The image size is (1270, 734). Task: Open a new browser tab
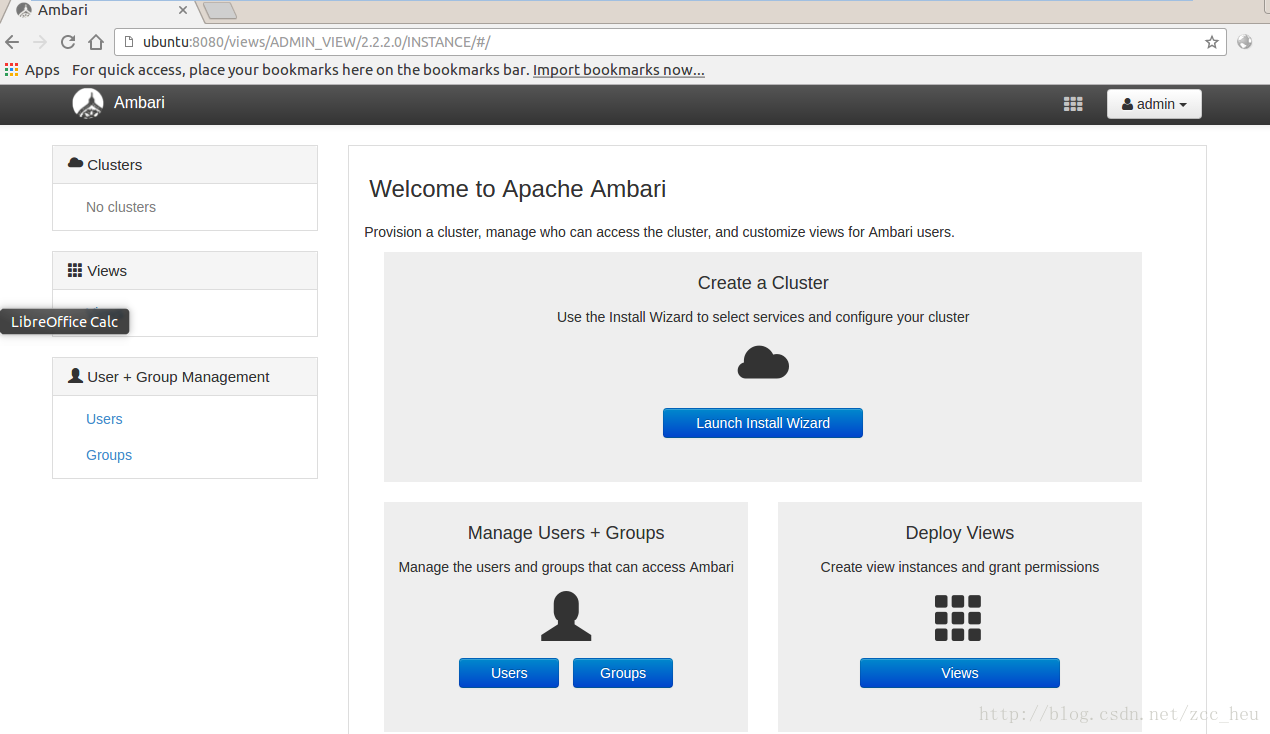tap(220, 11)
